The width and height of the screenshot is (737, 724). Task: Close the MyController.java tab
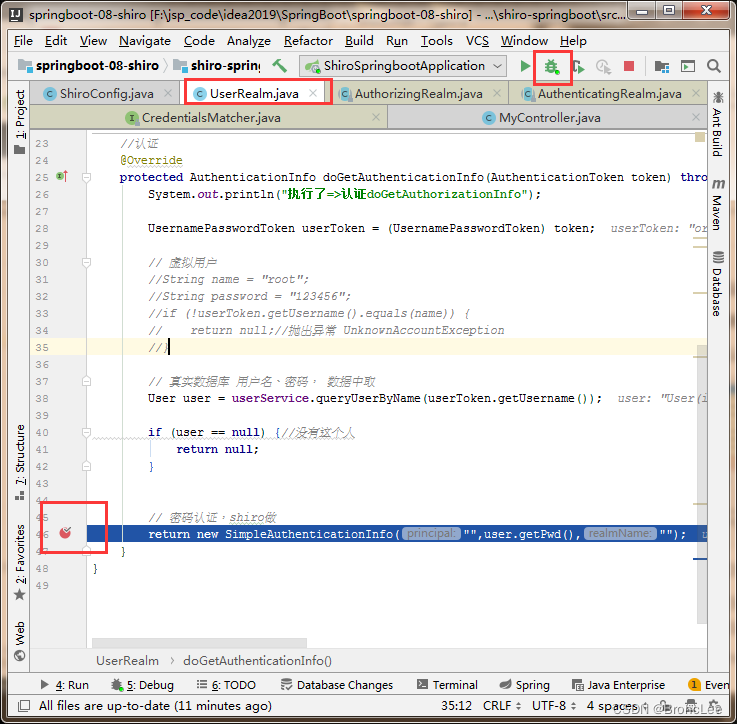(696, 117)
